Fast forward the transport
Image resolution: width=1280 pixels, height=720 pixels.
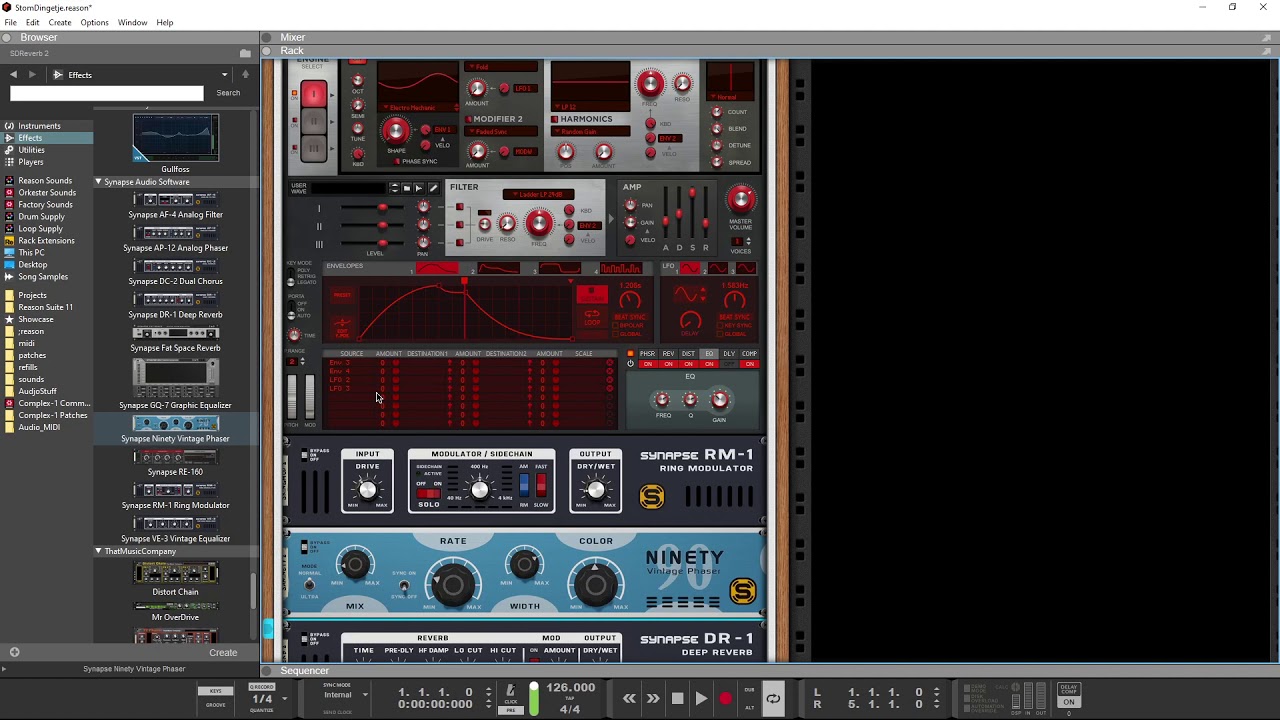[653, 699]
